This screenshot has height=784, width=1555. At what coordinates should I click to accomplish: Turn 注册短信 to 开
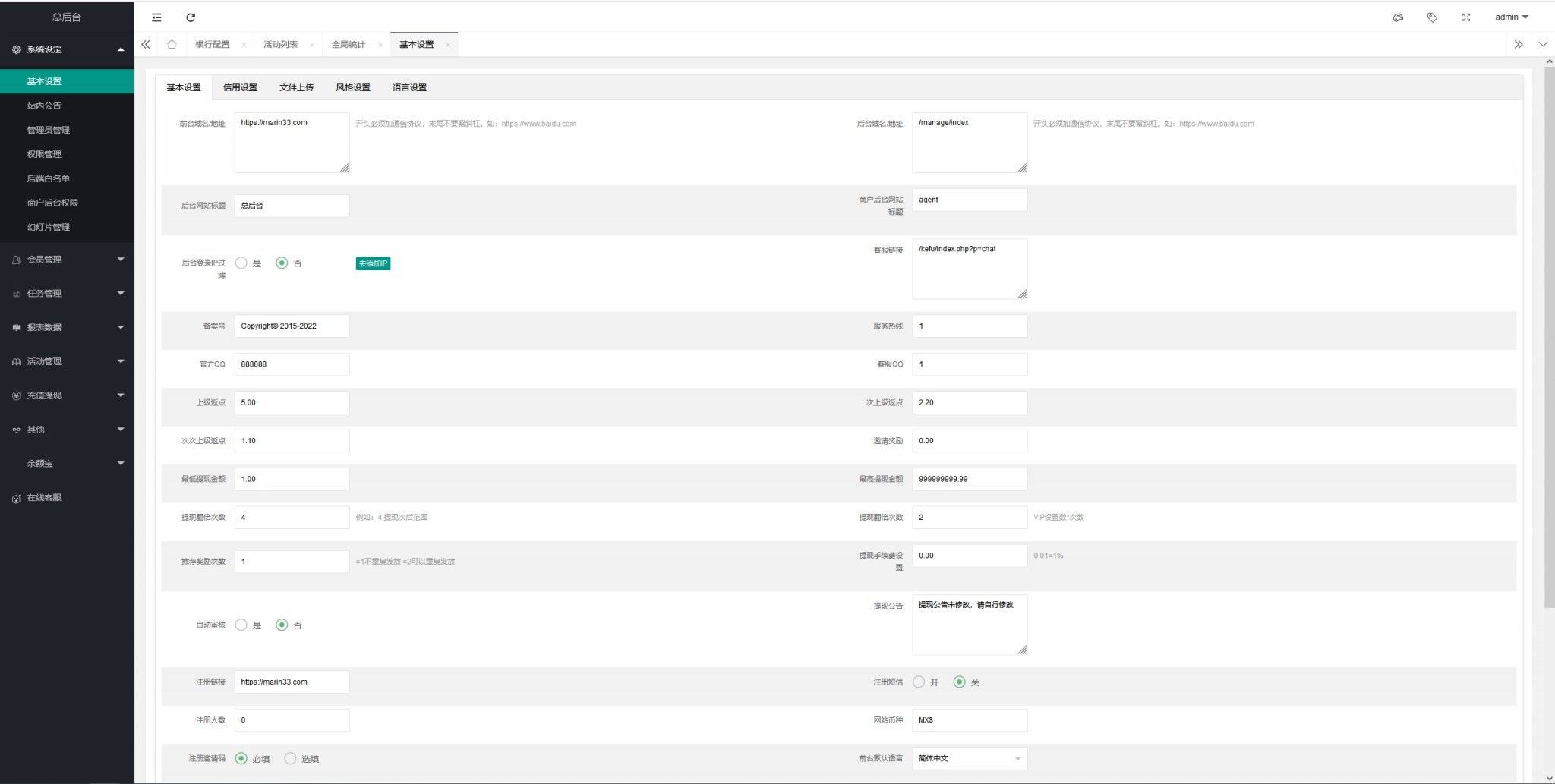click(919, 682)
